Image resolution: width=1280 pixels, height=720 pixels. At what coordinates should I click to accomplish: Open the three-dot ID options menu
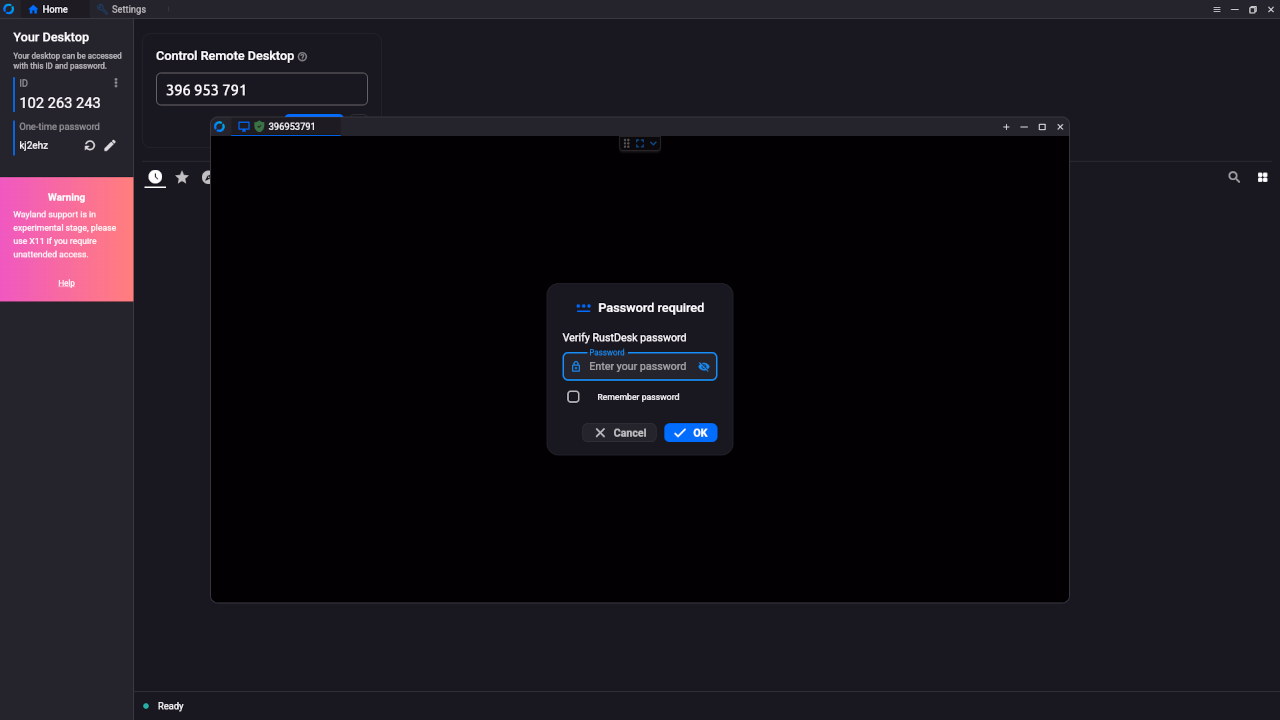coord(116,83)
